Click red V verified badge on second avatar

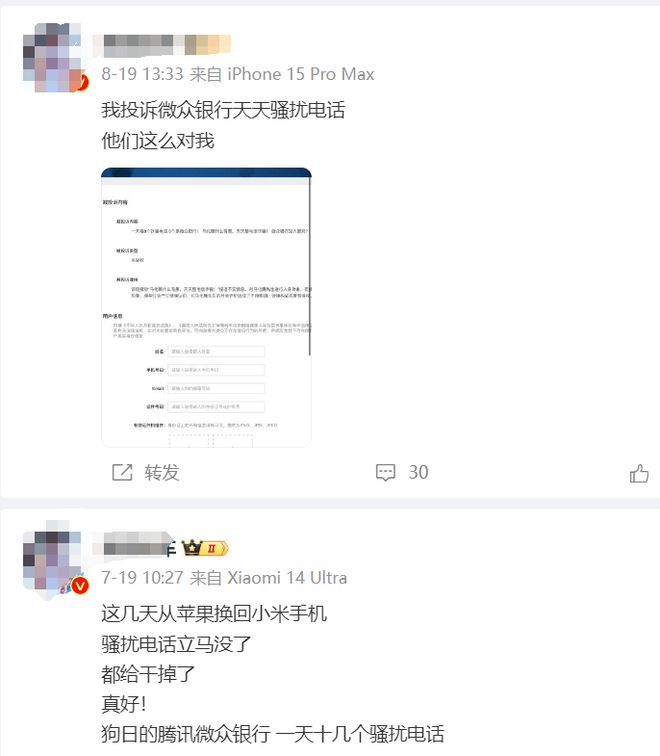pos(80,586)
